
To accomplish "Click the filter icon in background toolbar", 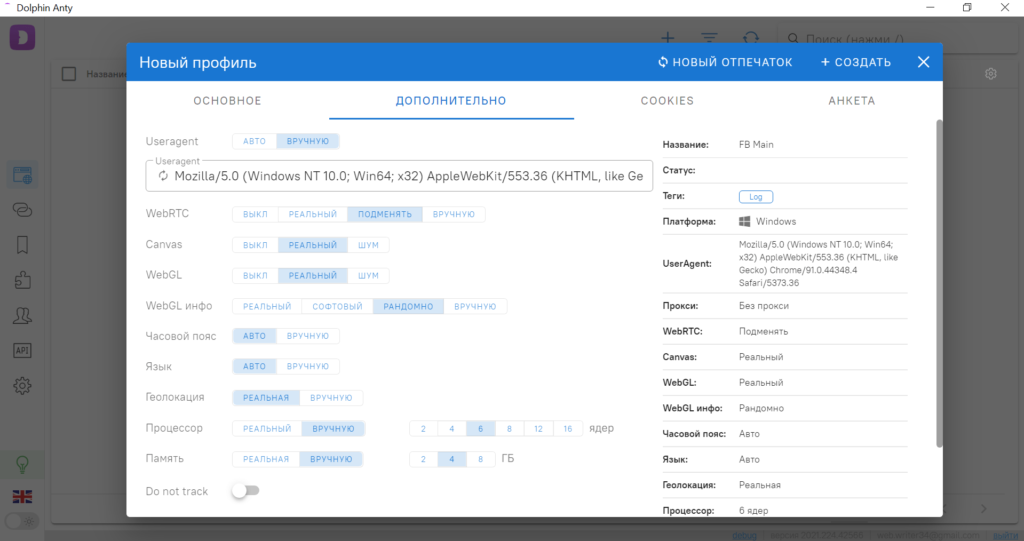I will pos(709,38).
